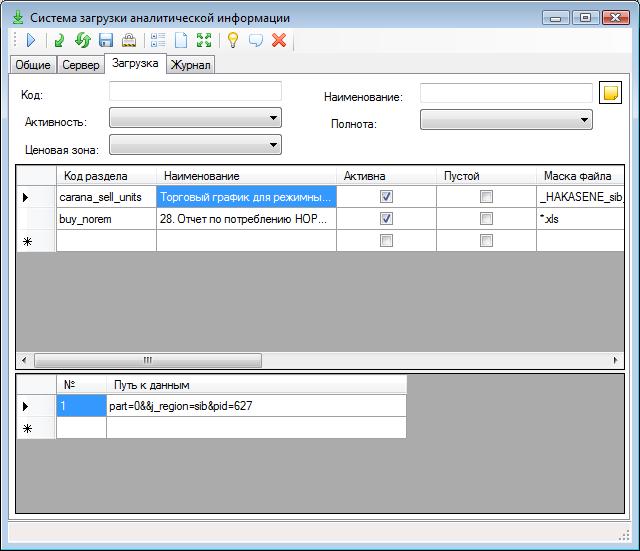Check Пустой for carana_sell_units row
The width and height of the screenshot is (640, 551).
pos(486,197)
